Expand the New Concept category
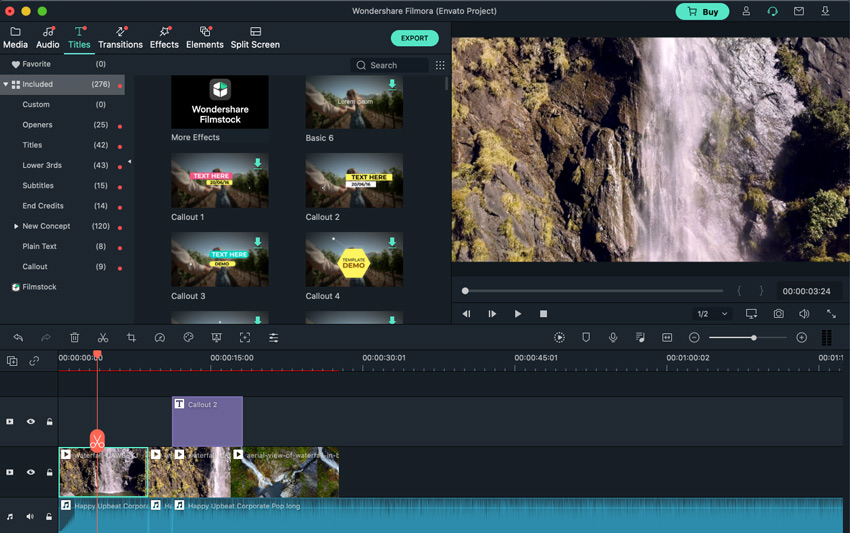Viewport: 850px width, 533px height. tap(16, 226)
